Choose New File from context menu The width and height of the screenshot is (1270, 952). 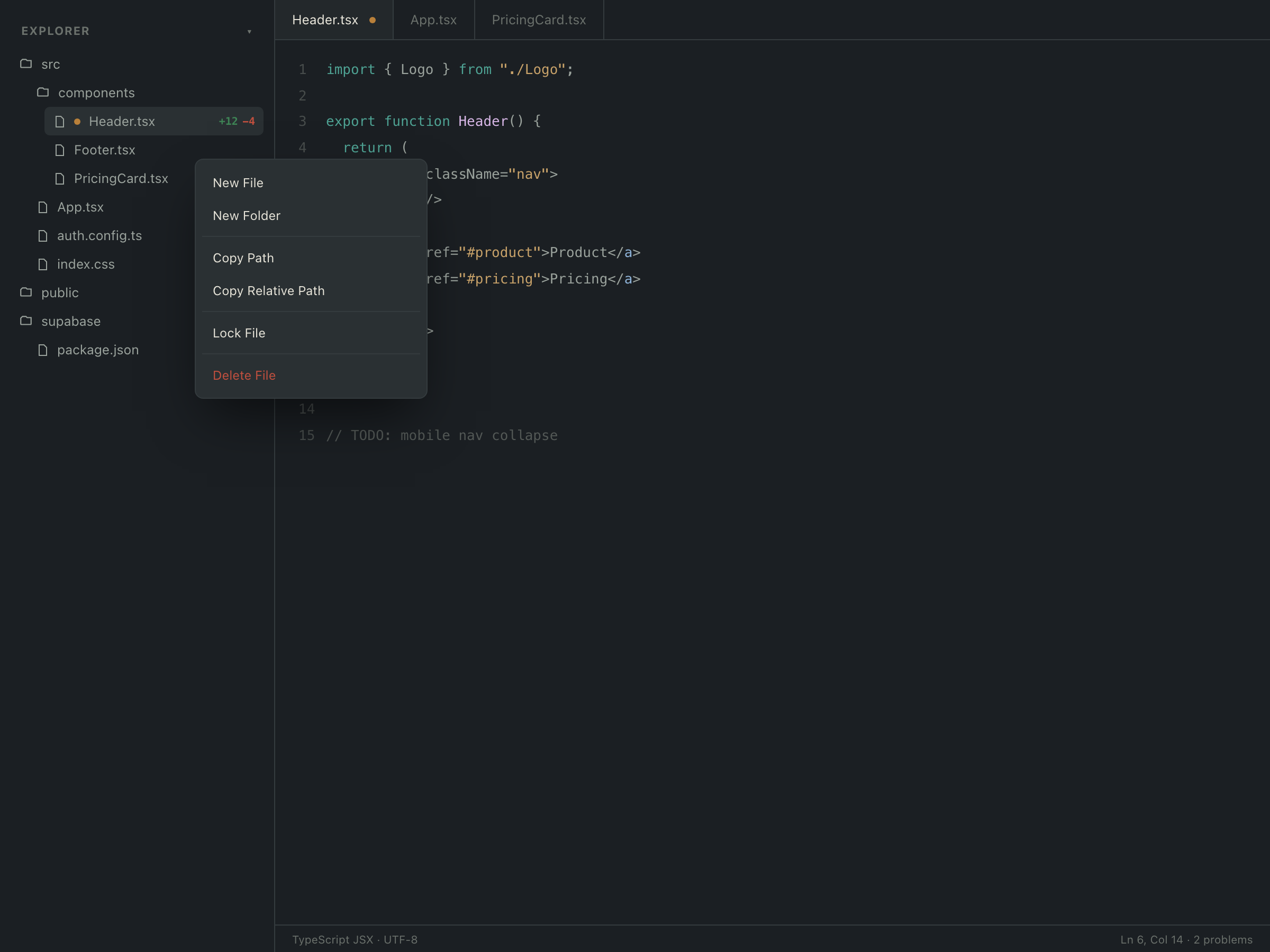click(x=311, y=183)
